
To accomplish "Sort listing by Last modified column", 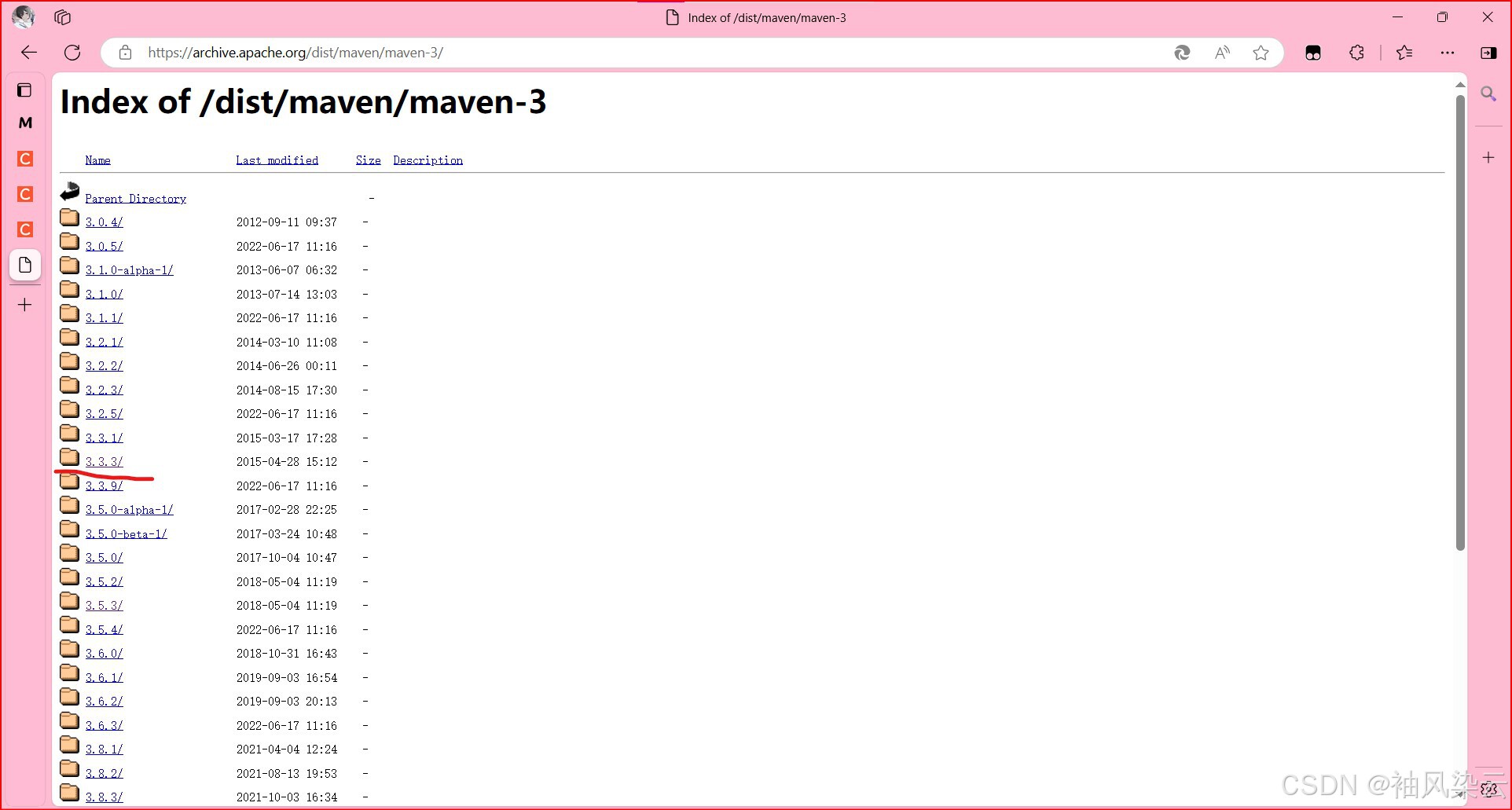I will (277, 160).
